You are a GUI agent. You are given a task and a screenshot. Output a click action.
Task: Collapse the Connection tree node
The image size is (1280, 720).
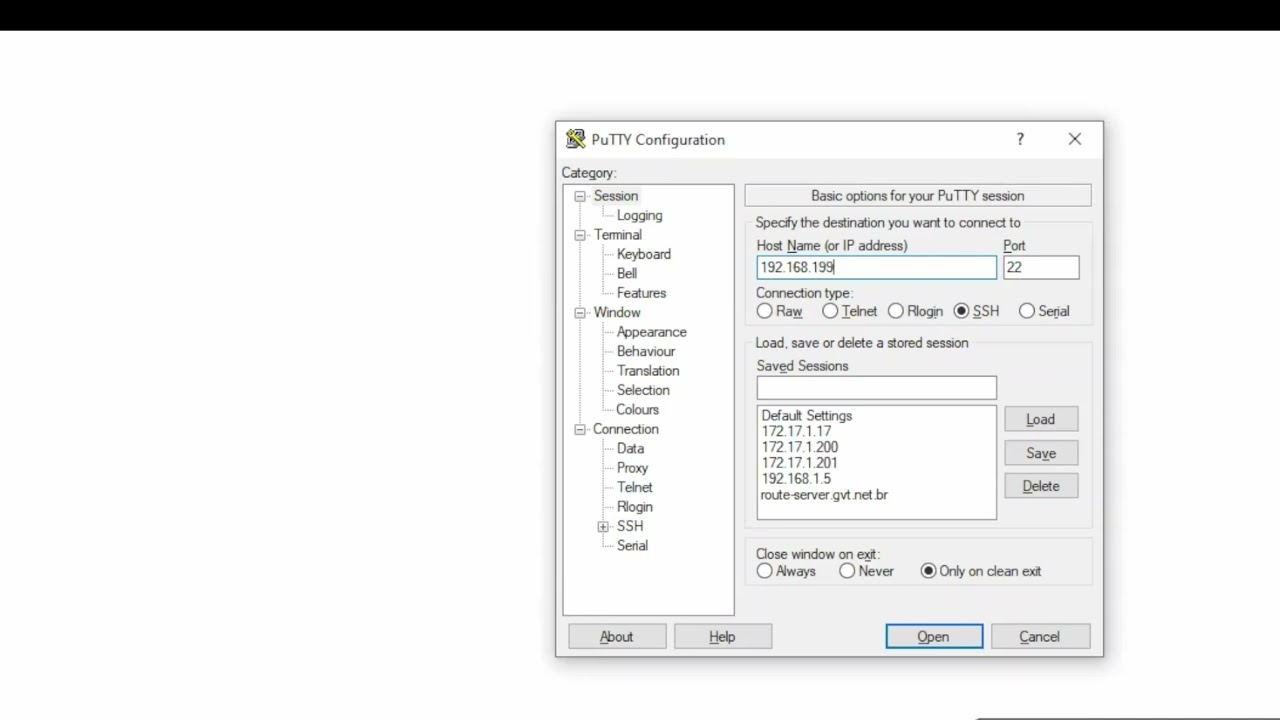pyautogui.click(x=580, y=429)
